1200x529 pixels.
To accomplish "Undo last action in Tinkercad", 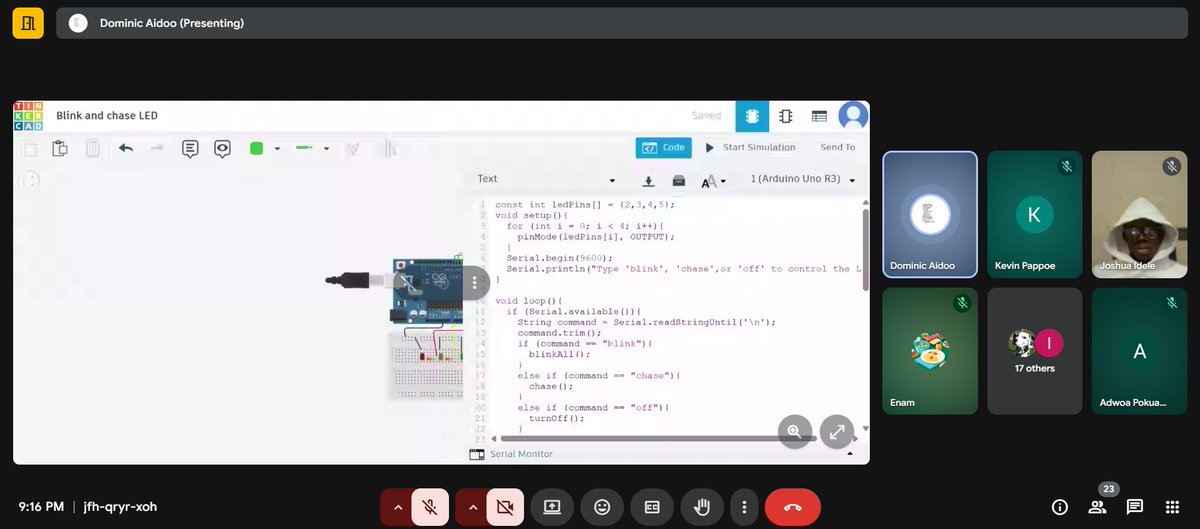I will pyautogui.click(x=126, y=148).
